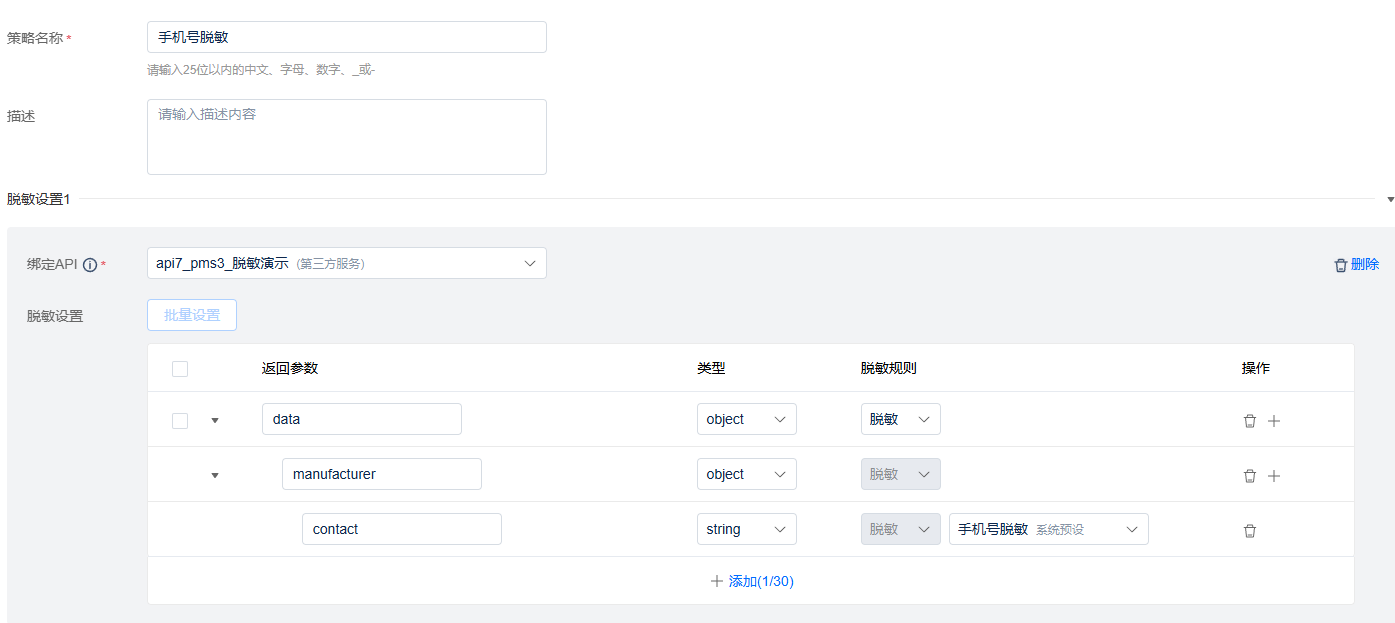Edit the contact parameter name field
This screenshot has width=1395, height=623.
(x=402, y=529)
